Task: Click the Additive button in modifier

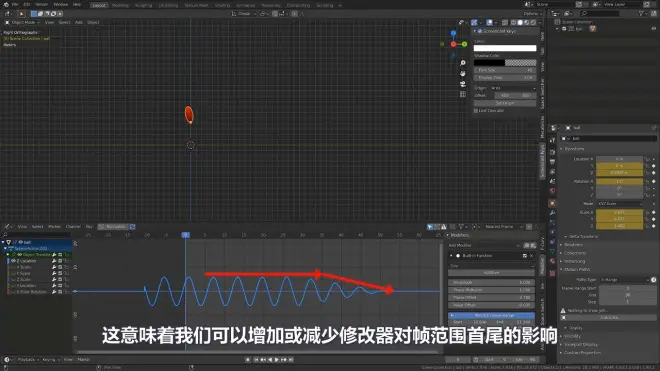Action: (491, 273)
